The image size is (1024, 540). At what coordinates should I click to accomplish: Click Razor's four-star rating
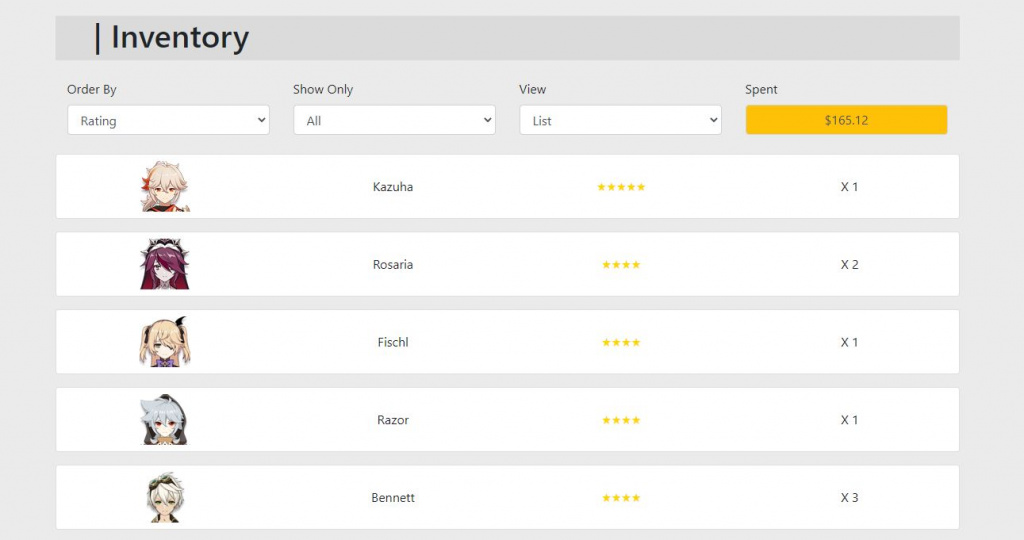621,420
